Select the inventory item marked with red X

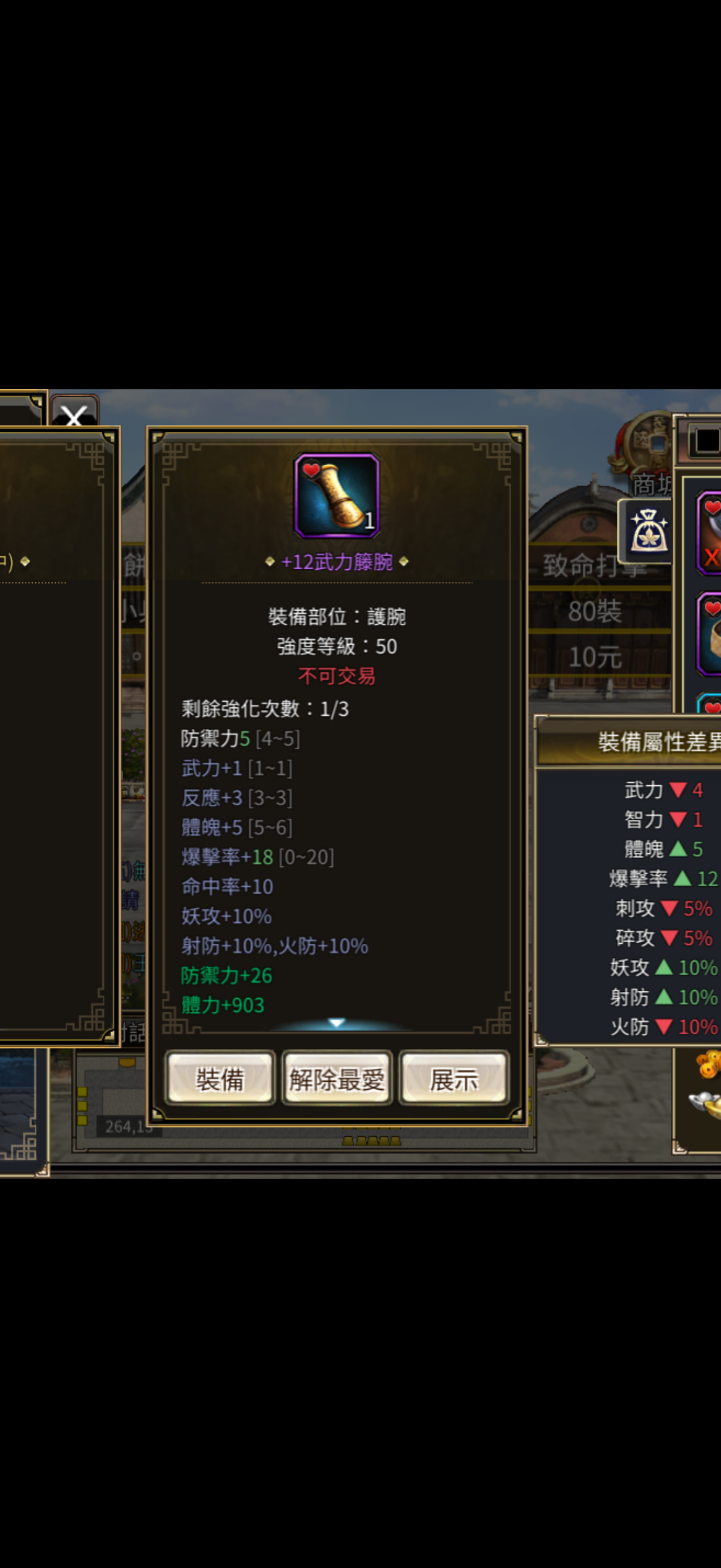(x=710, y=533)
